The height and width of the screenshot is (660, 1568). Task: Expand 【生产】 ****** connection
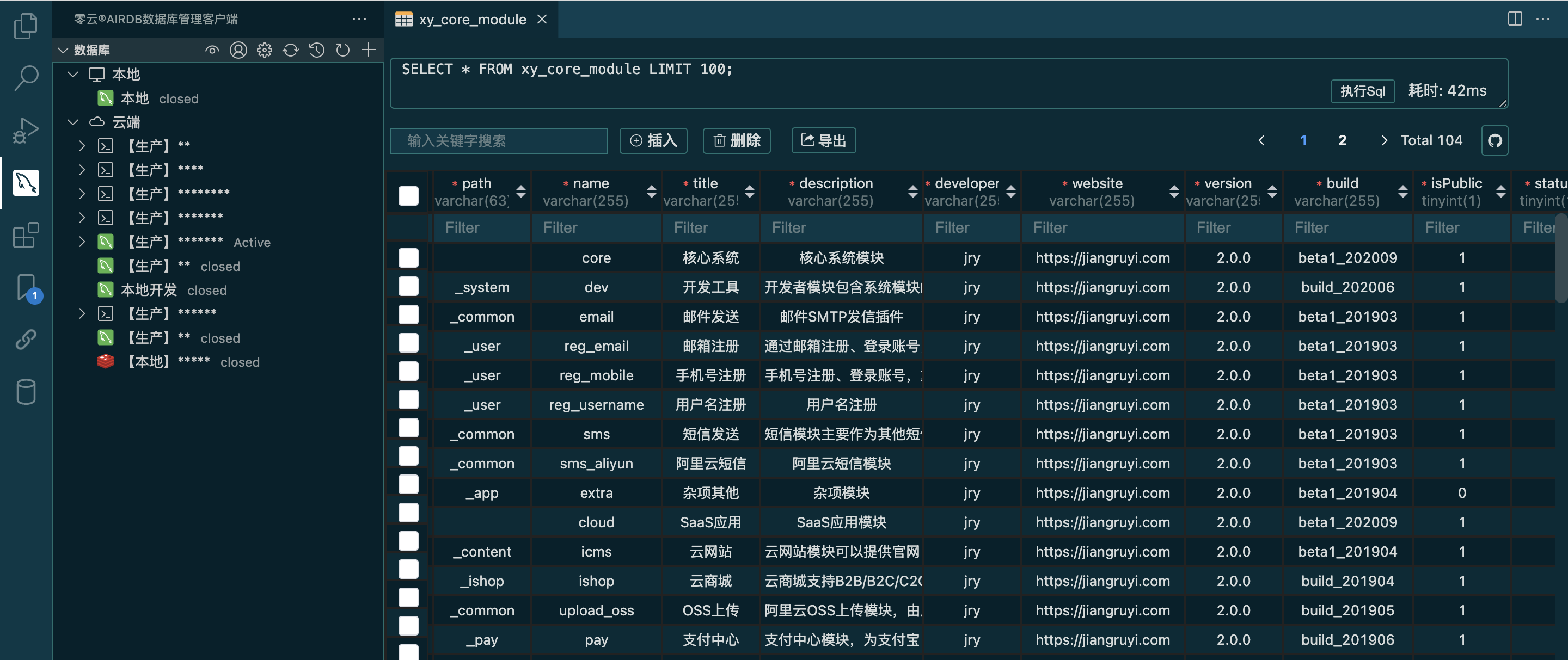(82, 313)
